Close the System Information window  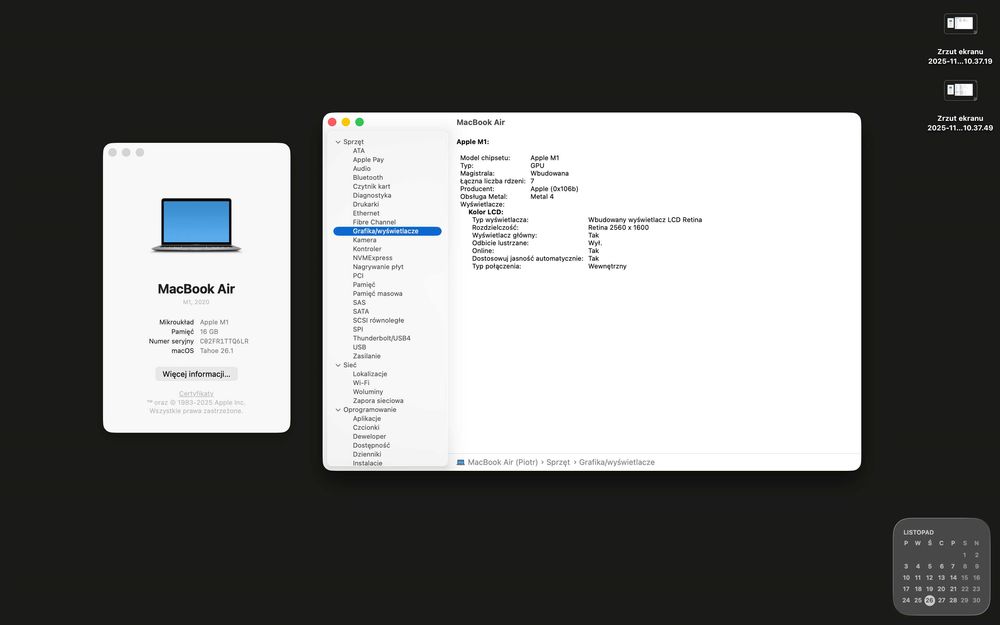click(332, 122)
